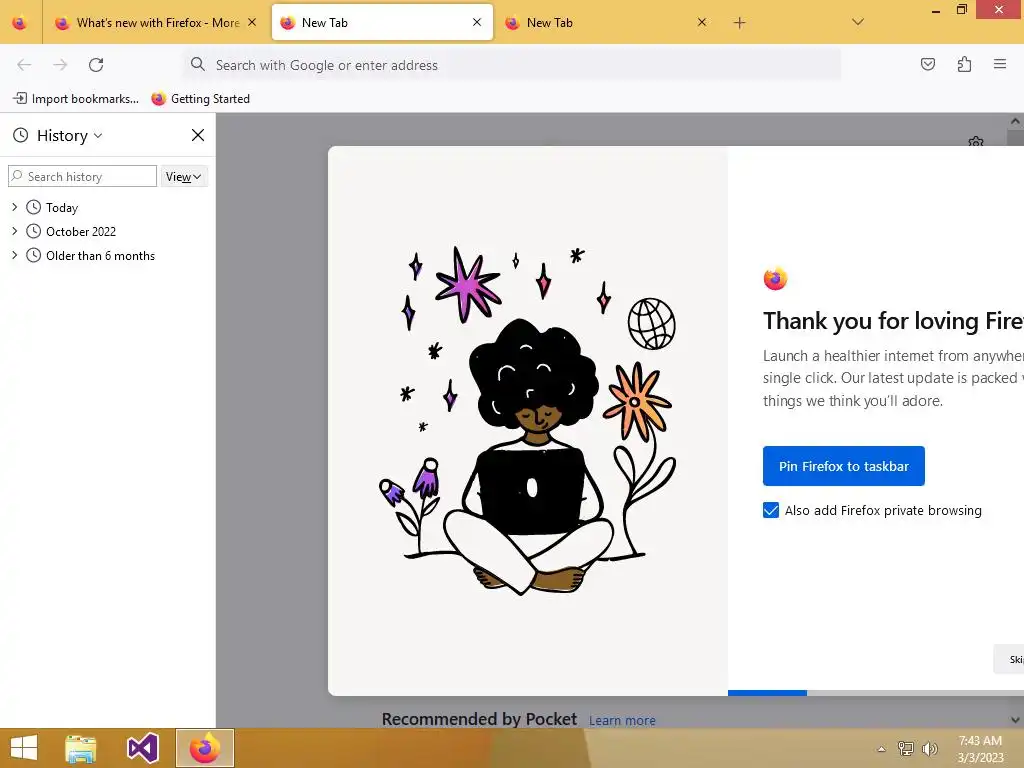Close the active New Tab
1024x768 pixels.
point(477,22)
